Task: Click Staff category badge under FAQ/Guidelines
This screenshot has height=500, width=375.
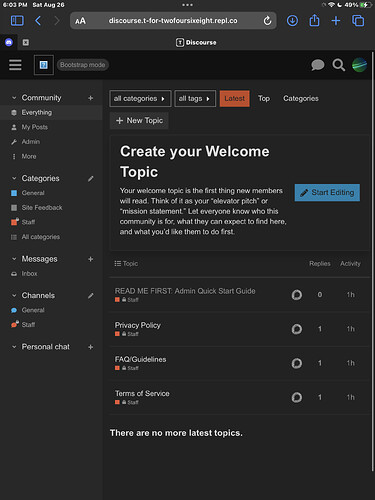Action: (x=127, y=368)
